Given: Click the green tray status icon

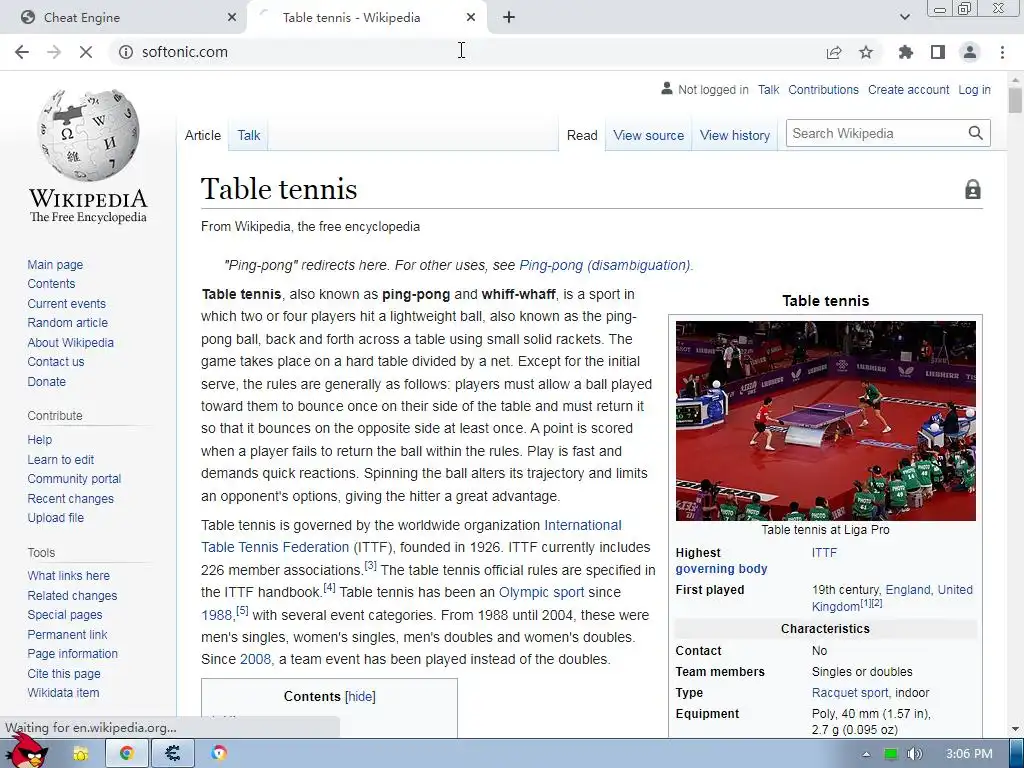Looking at the screenshot, I should (890, 754).
